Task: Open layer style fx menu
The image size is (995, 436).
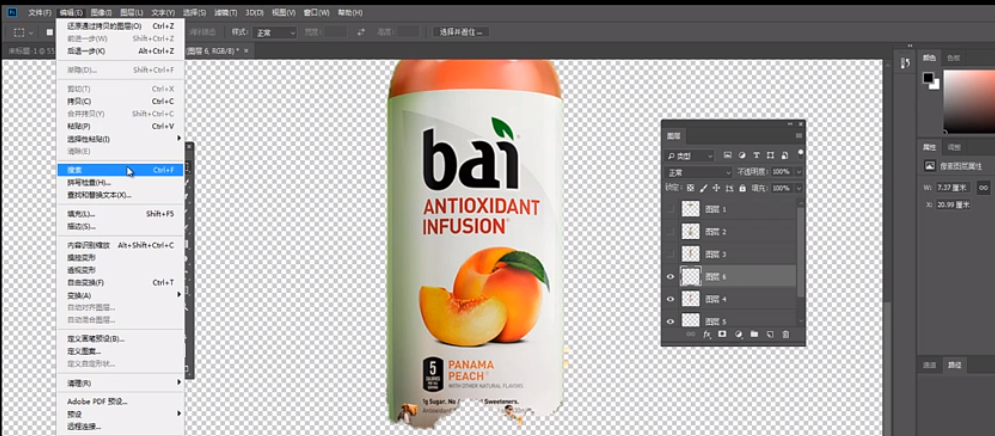Action: pyautogui.click(x=707, y=334)
